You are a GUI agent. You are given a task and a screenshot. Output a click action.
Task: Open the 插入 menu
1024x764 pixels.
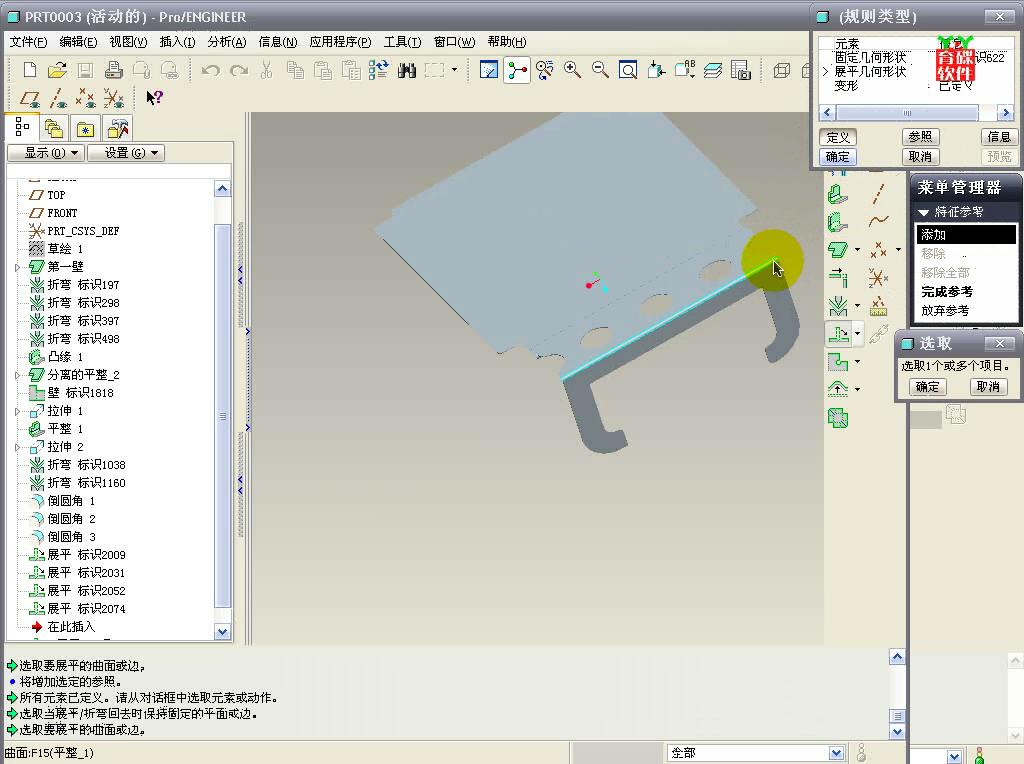point(177,42)
